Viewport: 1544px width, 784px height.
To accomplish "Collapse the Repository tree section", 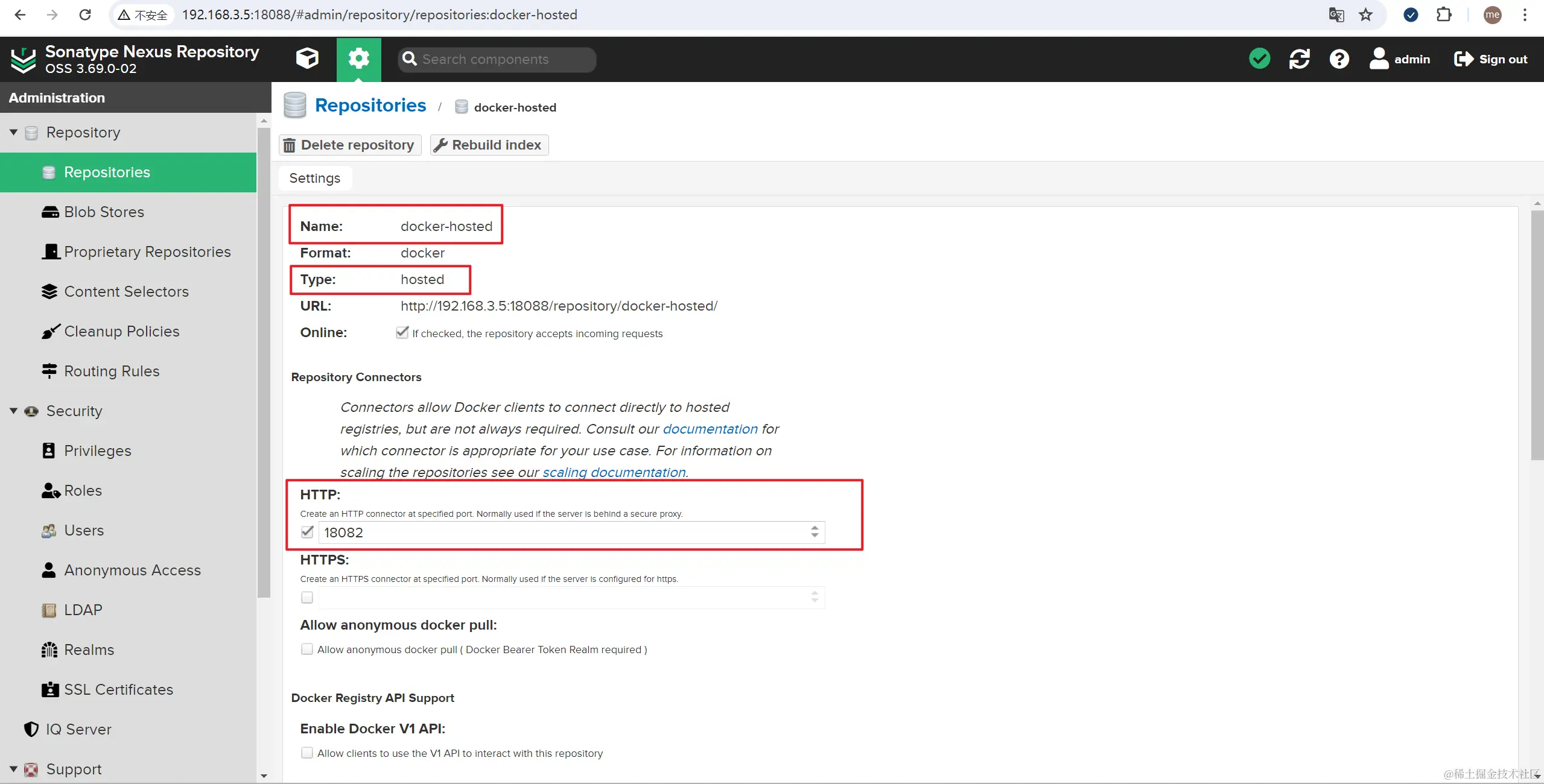I will pos(13,132).
